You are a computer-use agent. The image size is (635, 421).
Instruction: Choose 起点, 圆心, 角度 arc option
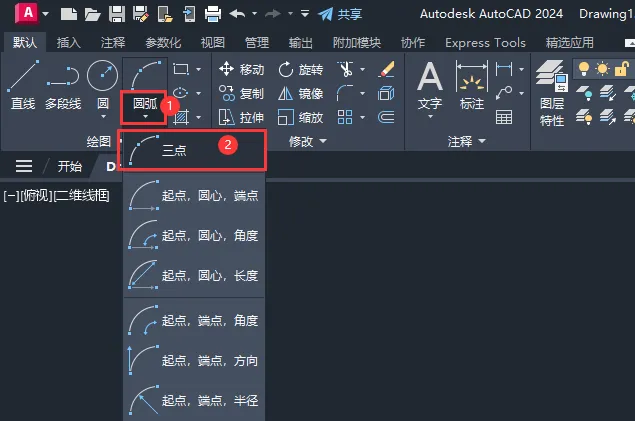pos(194,235)
